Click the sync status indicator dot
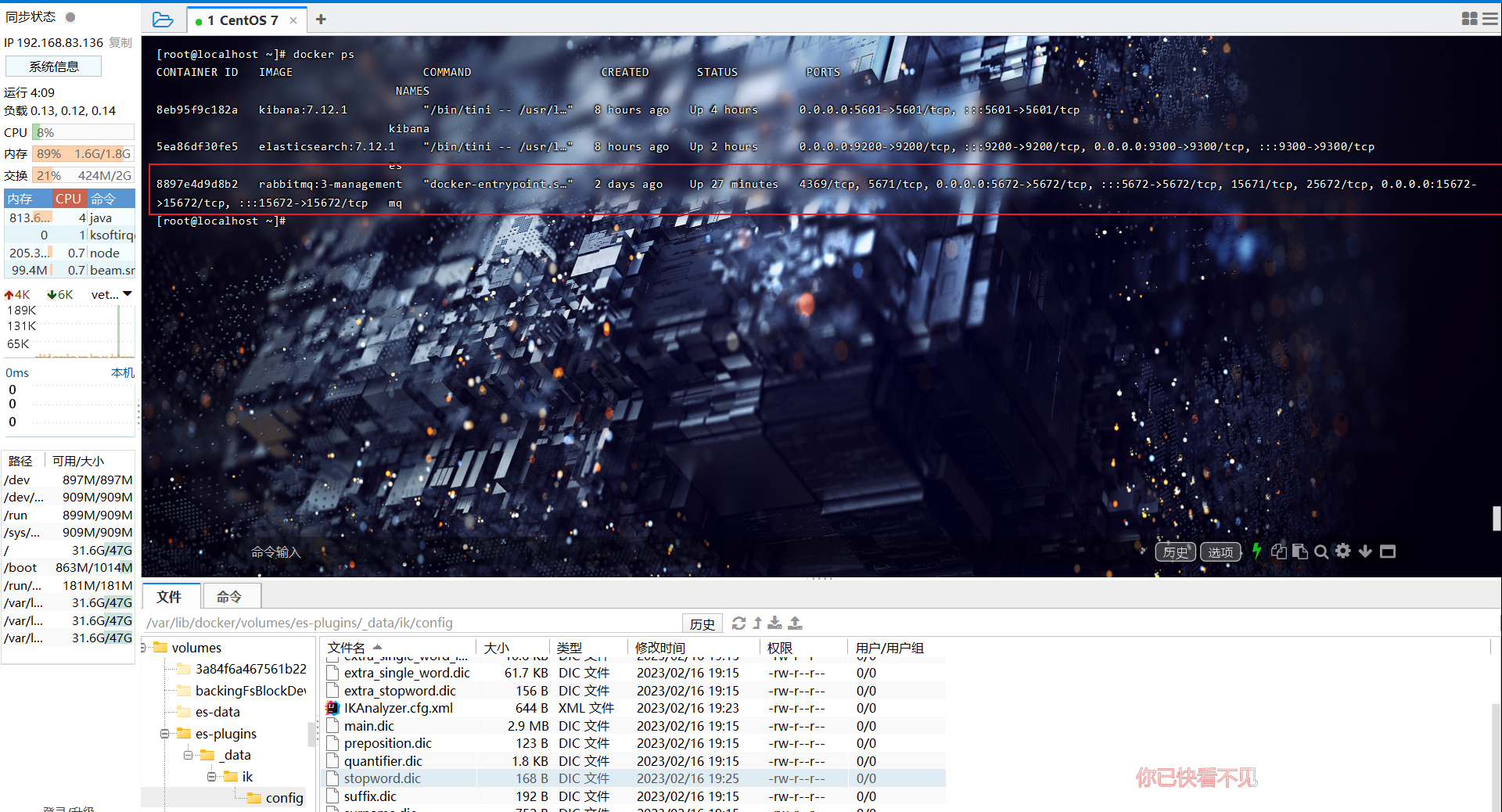The image size is (1502, 812). coord(70,17)
